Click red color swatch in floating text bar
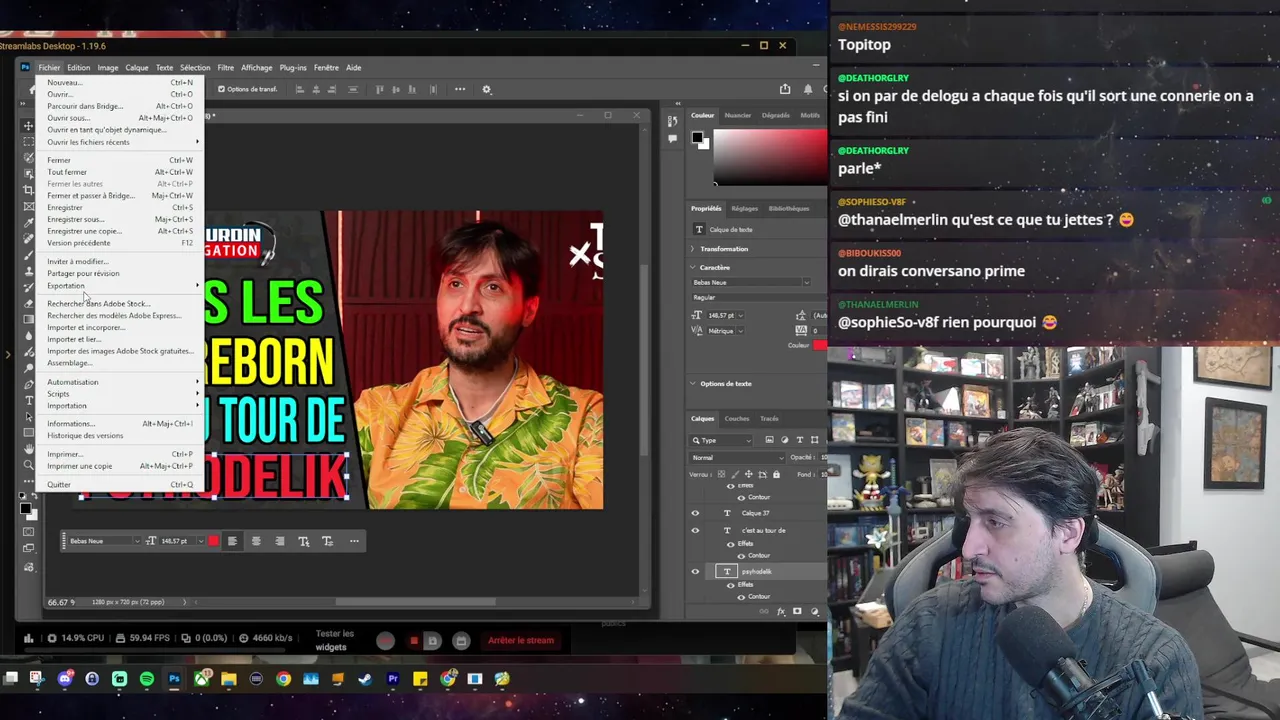Screen dimensions: 1280x720 213,541
